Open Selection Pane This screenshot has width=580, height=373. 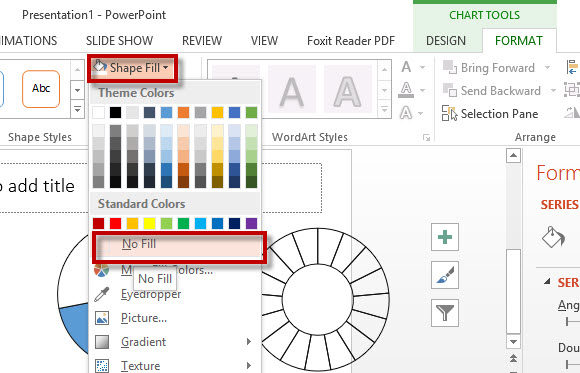coord(490,114)
